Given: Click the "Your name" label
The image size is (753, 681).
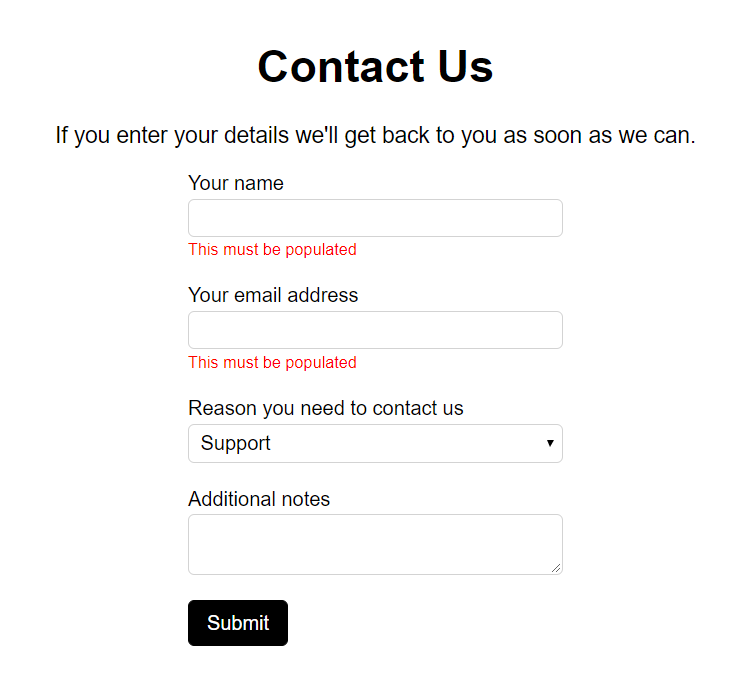Looking at the screenshot, I should pyautogui.click(x=236, y=183).
